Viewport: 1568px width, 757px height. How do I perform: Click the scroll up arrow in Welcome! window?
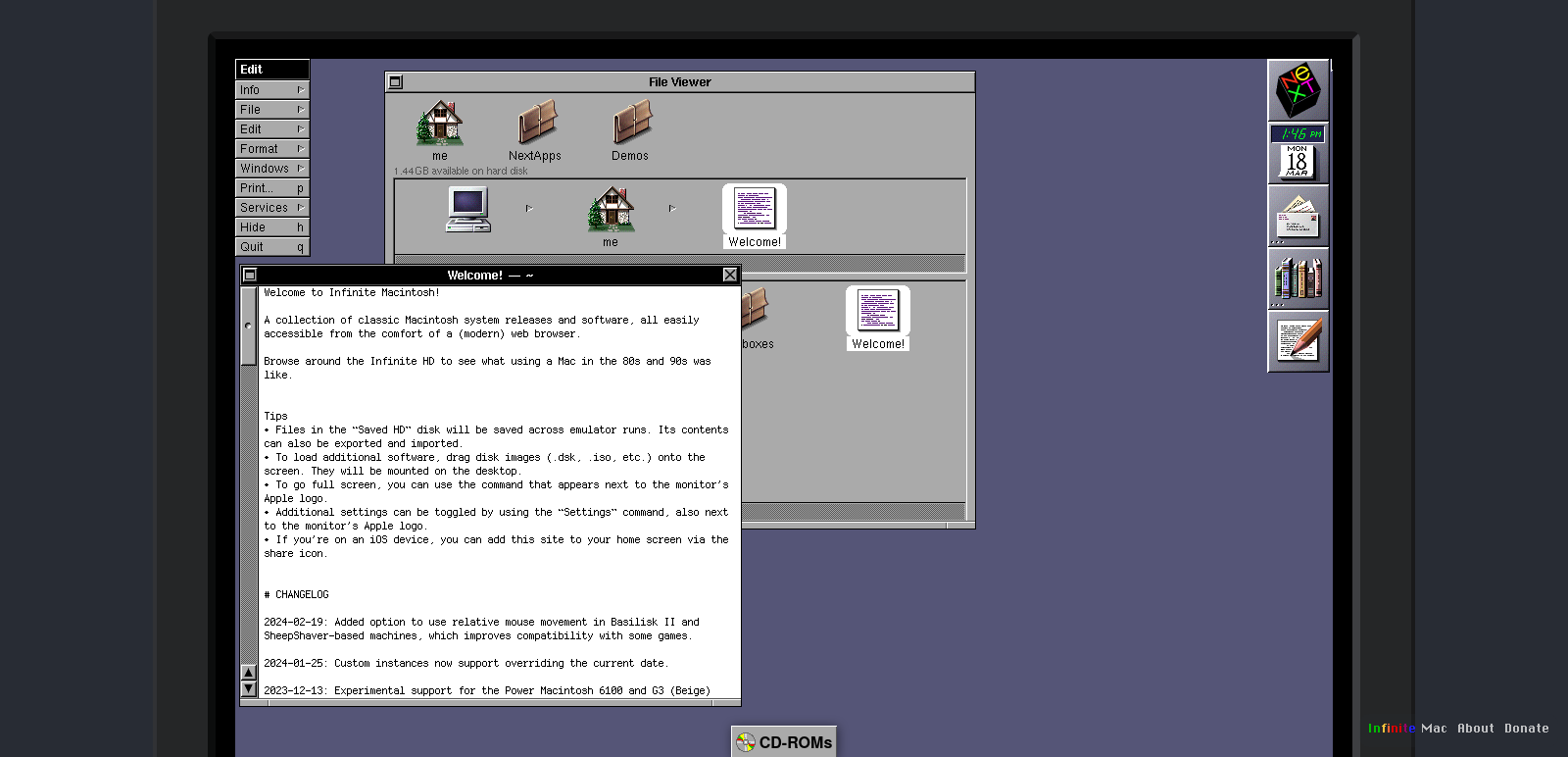248,673
